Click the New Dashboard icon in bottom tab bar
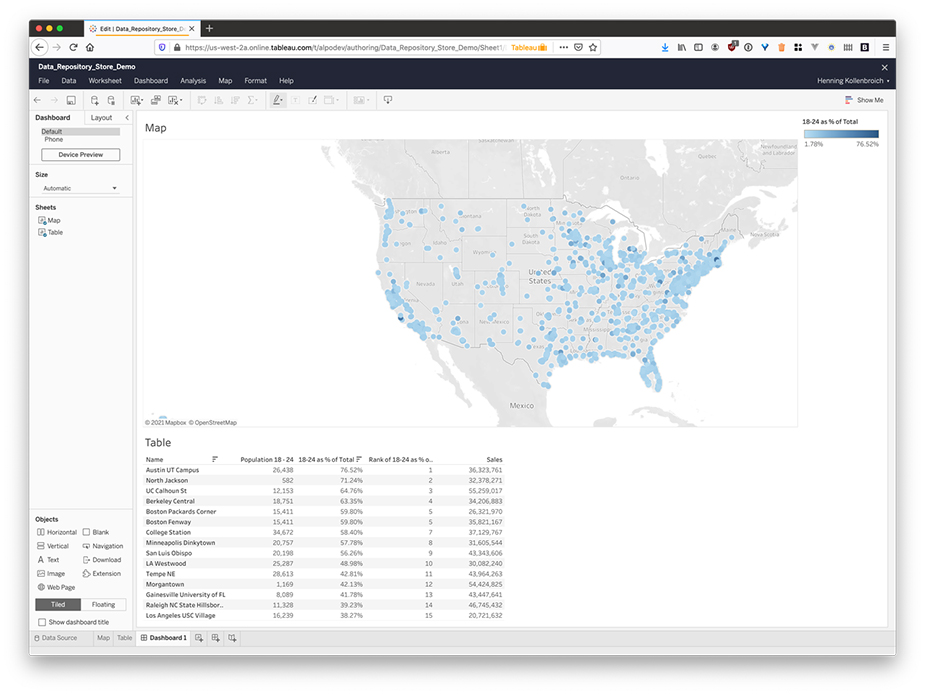The width and height of the screenshot is (925, 694). tap(216, 638)
